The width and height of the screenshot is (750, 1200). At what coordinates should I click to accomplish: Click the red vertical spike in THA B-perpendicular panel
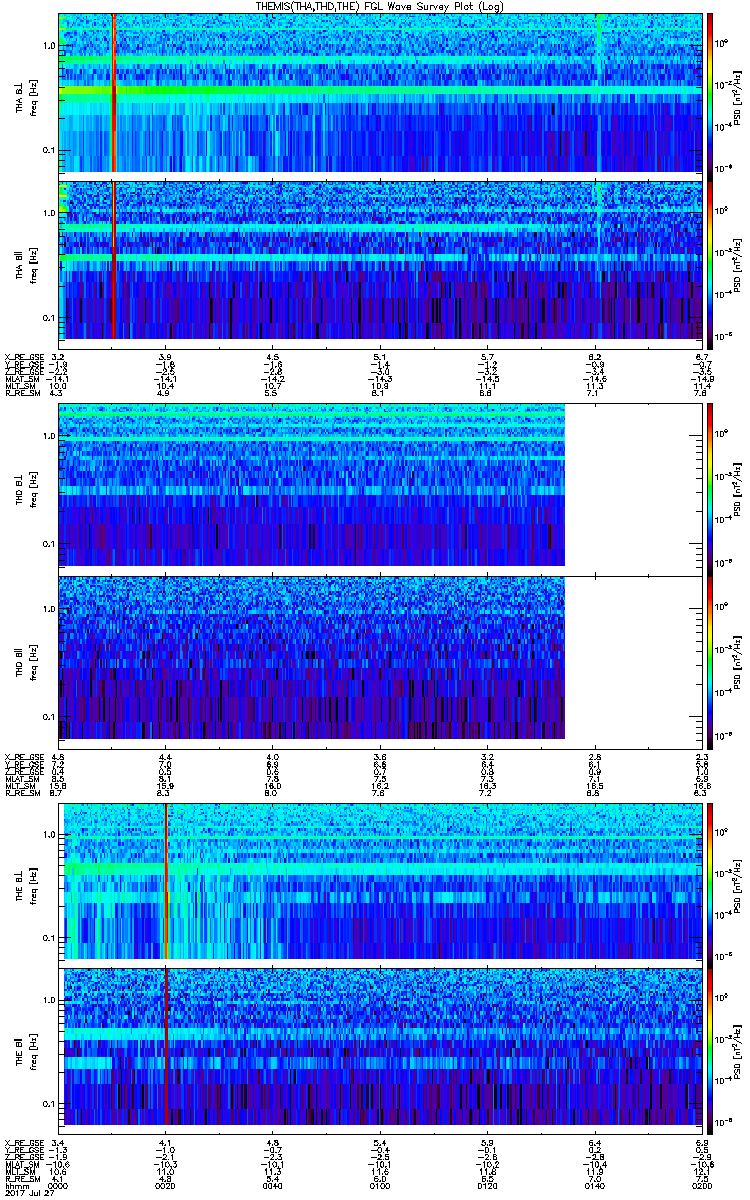113,93
